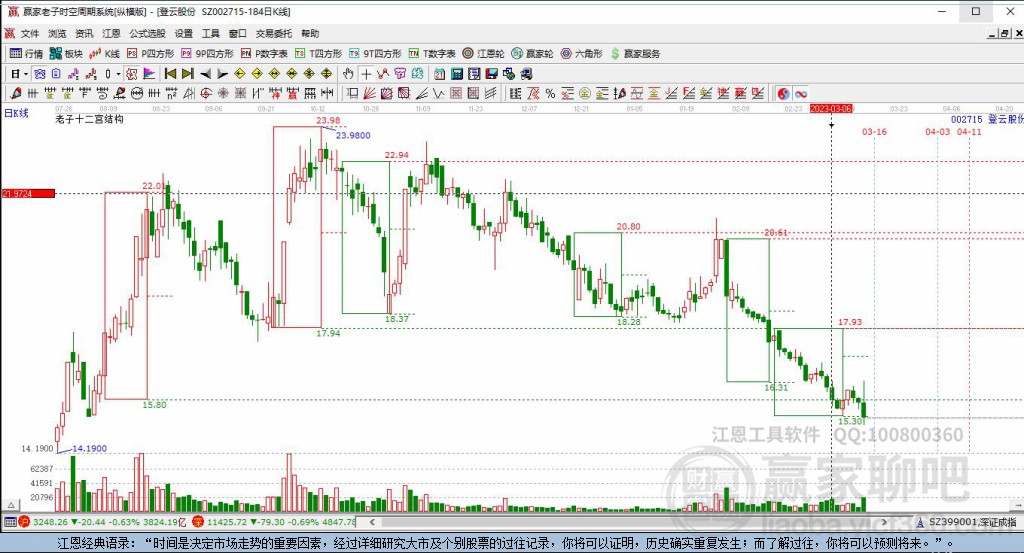Click the 老子十二宫结构 indicator label
Image resolution: width=1024 pixels, height=553 pixels.
89,119
